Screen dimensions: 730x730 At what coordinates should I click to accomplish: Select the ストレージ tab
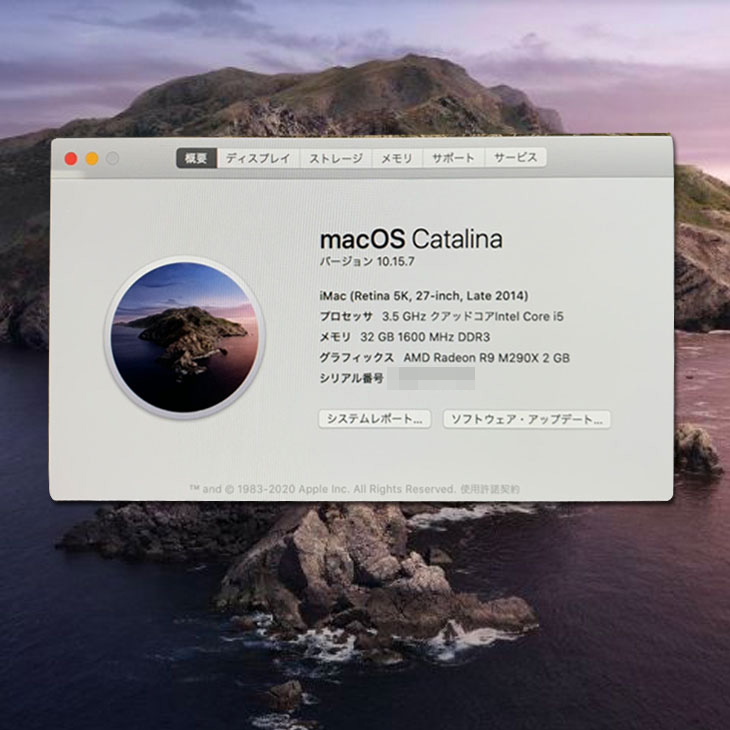coord(335,158)
